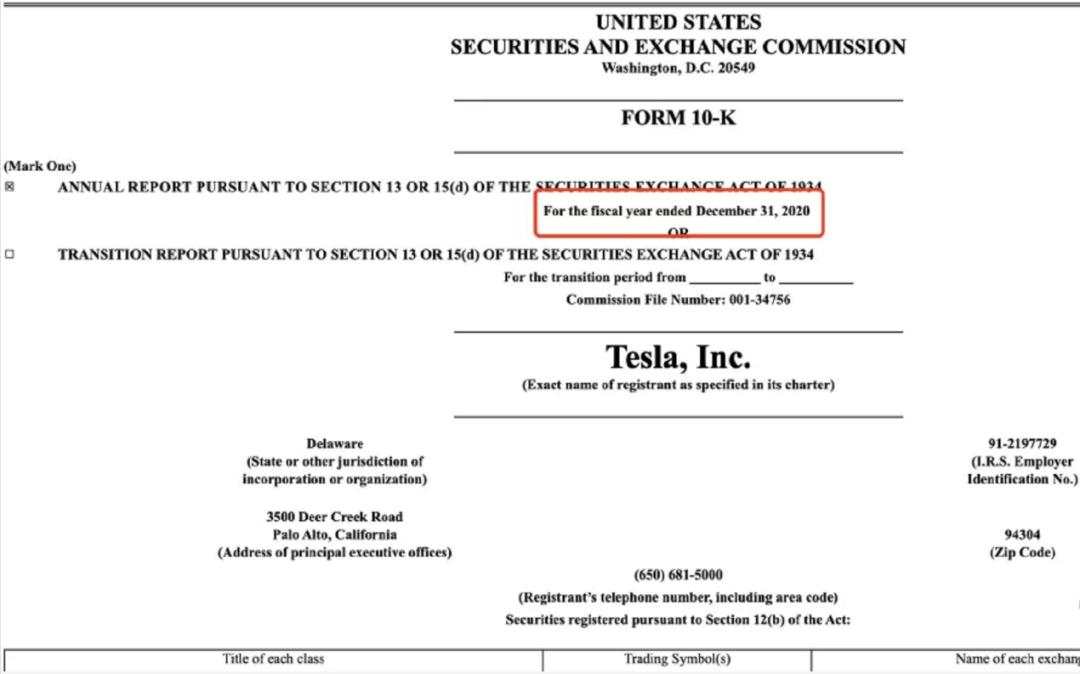
Task: Check the Transition Report checkbox
Action: [x=10, y=254]
